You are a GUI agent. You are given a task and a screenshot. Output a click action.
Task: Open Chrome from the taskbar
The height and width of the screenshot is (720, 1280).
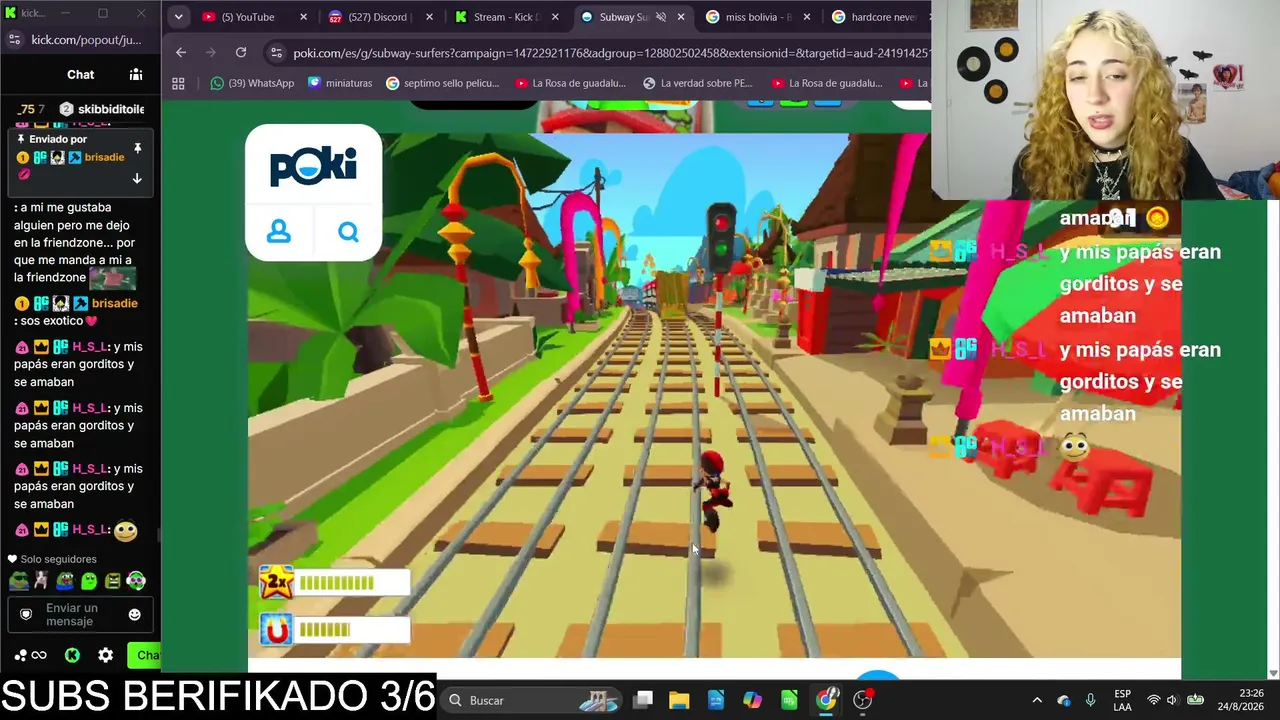826,700
